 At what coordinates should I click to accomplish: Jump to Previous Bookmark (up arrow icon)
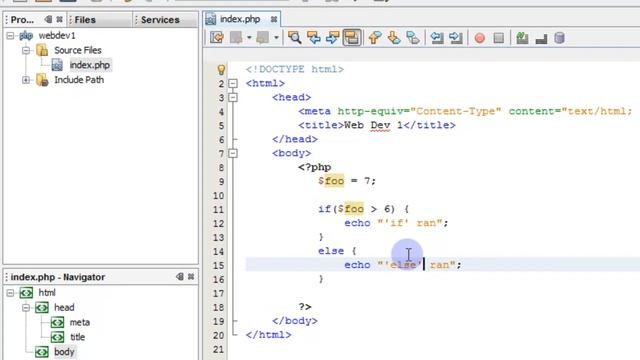point(375,38)
